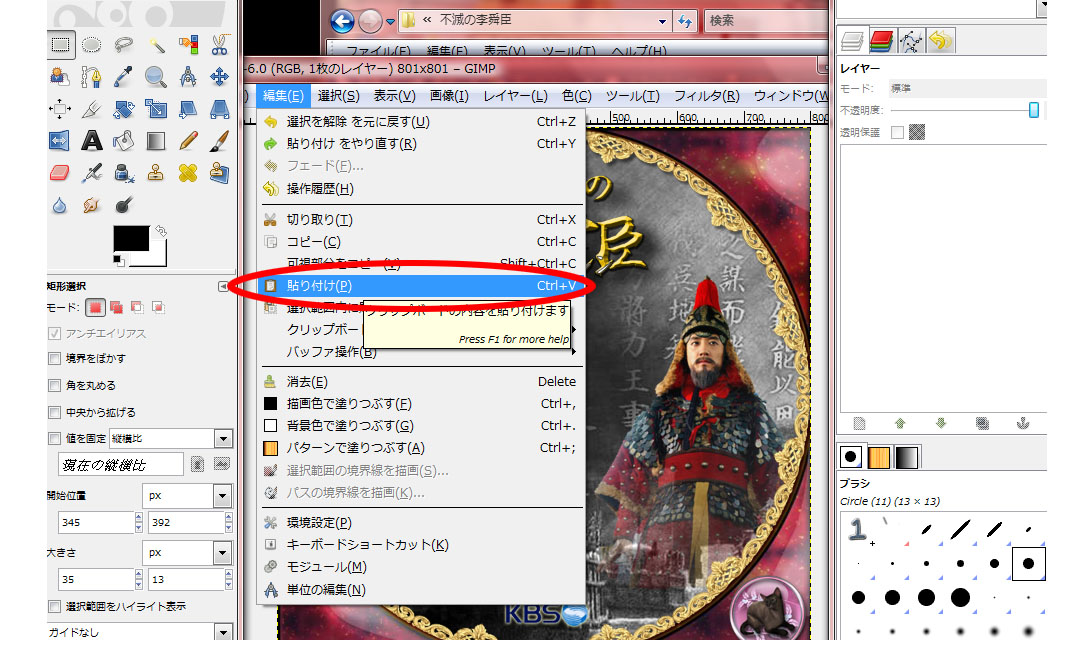Enable 中央から拡げる expand from center
1077x652 pixels.
coord(54,412)
